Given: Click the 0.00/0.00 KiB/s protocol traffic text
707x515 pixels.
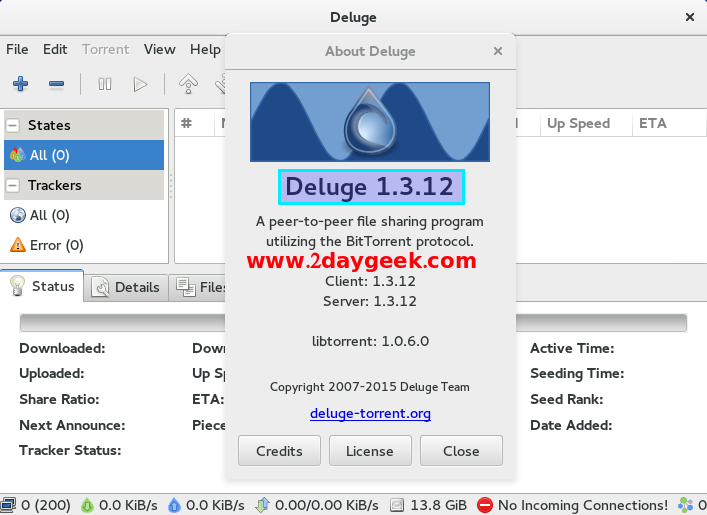Looking at the screenshot, I should pyautogui.click(x=327, y=505).
